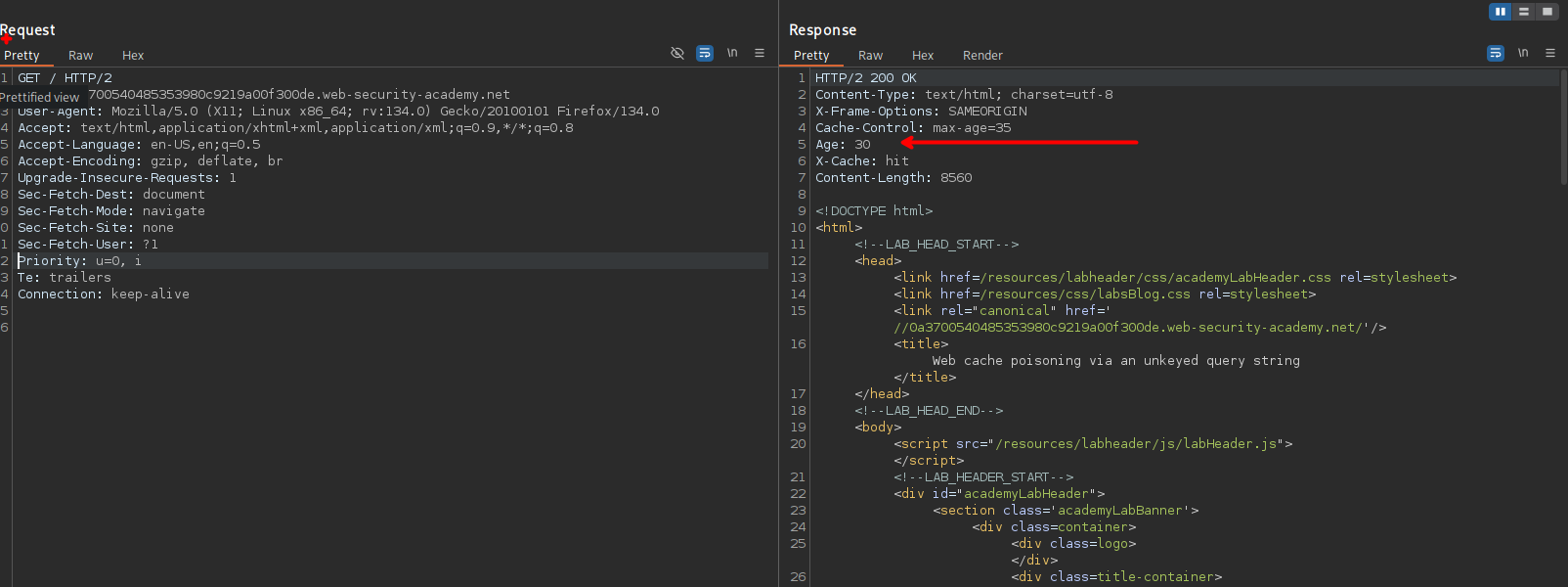The height and width of the screenshot is (587, 1568).
Task: Select the combined single-pane layout icon
Action: tap(1547, 12)
